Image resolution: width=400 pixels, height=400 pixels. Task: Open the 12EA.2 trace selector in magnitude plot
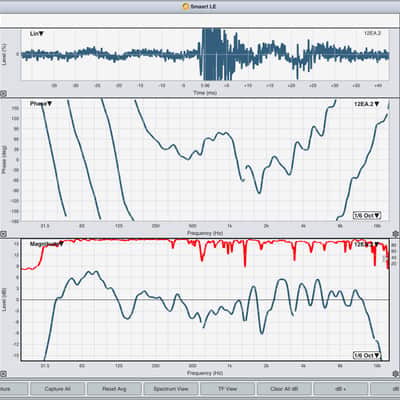pyautogui.click(x=367, y=244)
